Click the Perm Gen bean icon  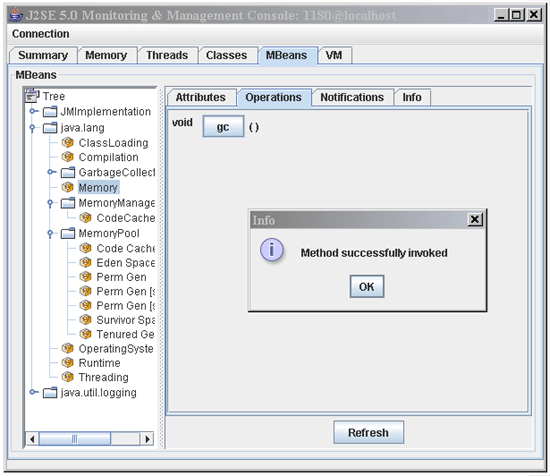click(x=85, y=277)
